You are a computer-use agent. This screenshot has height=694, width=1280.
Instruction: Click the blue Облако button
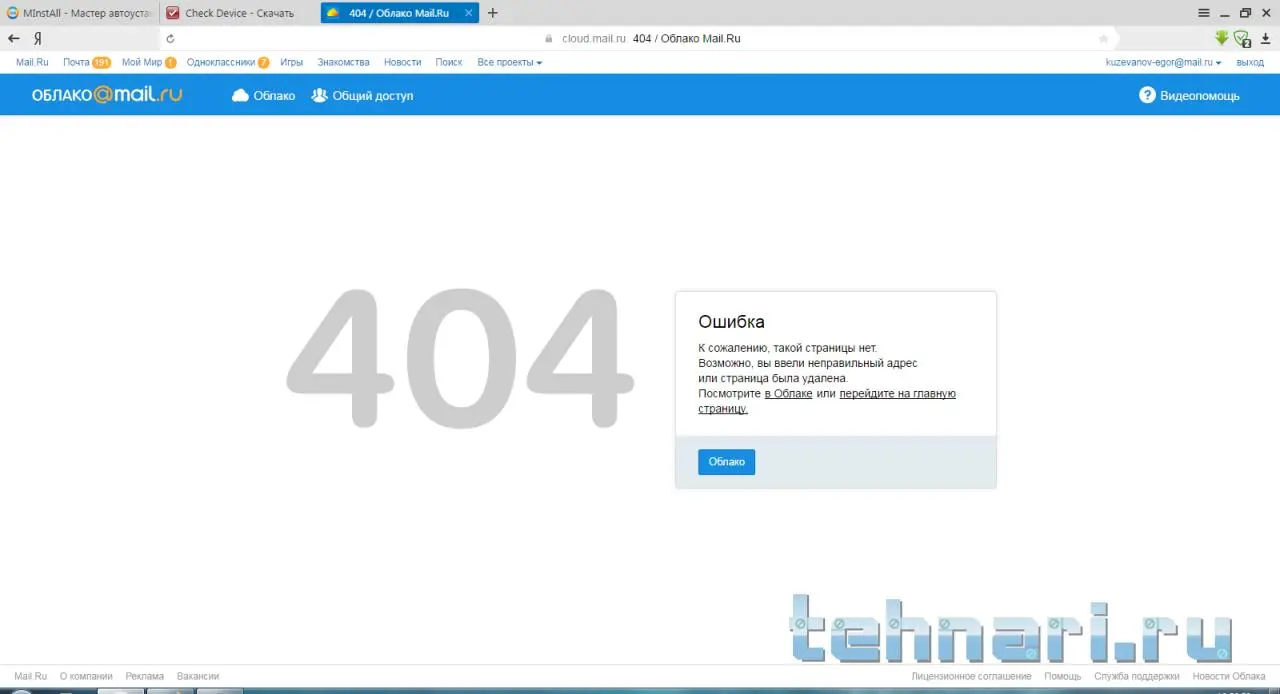[726, 462]
